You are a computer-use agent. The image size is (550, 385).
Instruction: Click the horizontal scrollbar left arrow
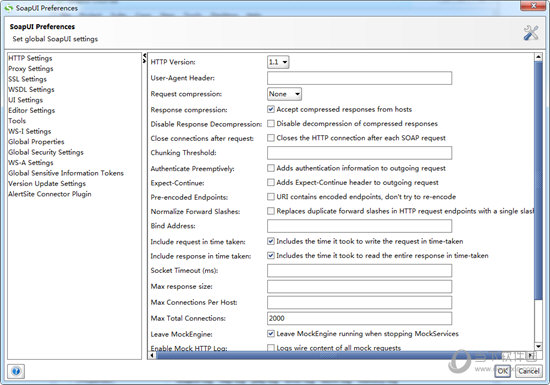coord(152,355)
